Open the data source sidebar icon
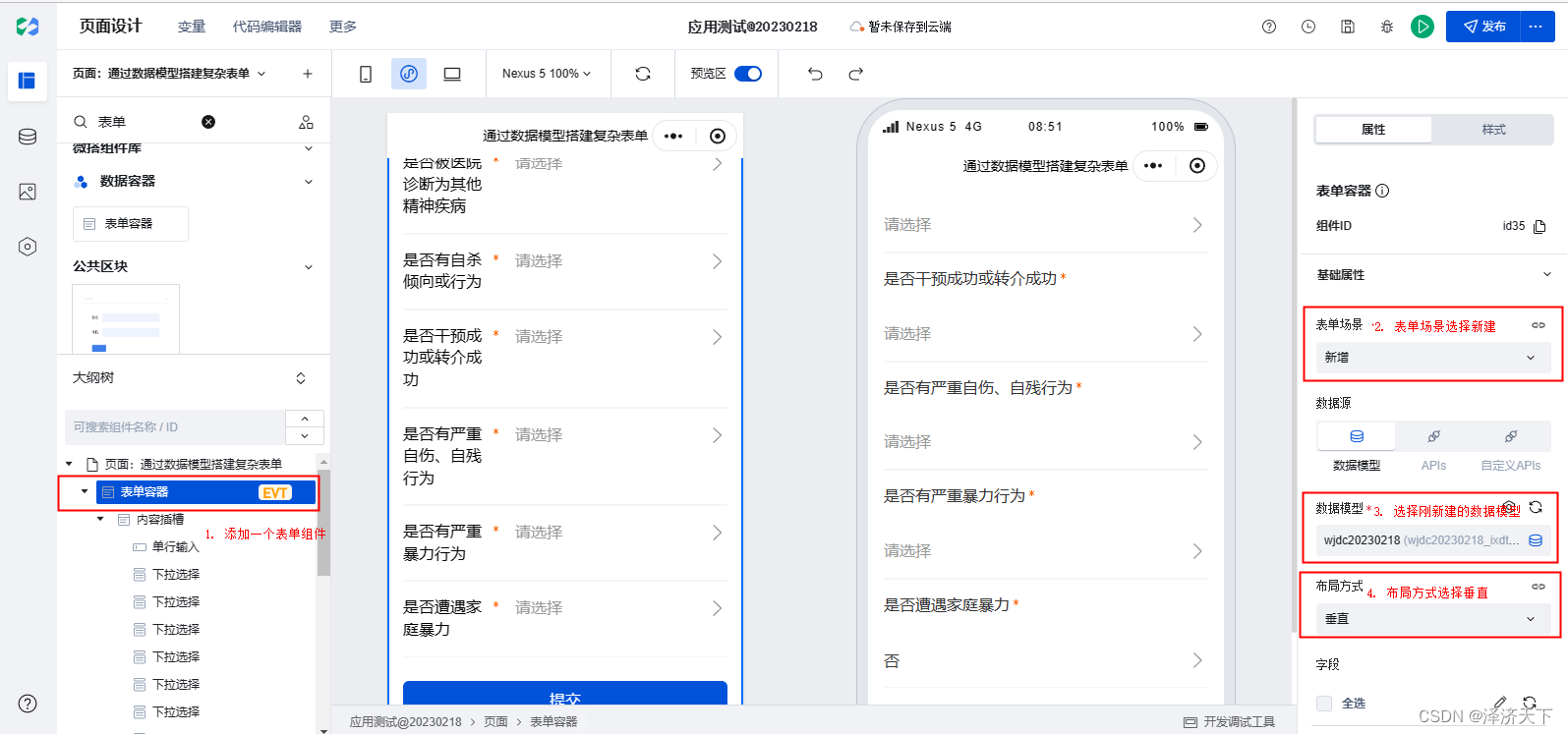The height and width of the screenshot is (734, 1568). 28,137
